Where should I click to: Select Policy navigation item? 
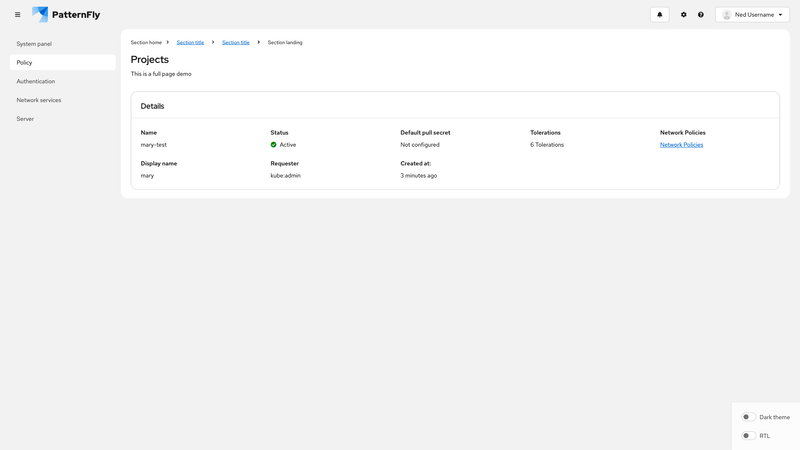tap(25, 63)
